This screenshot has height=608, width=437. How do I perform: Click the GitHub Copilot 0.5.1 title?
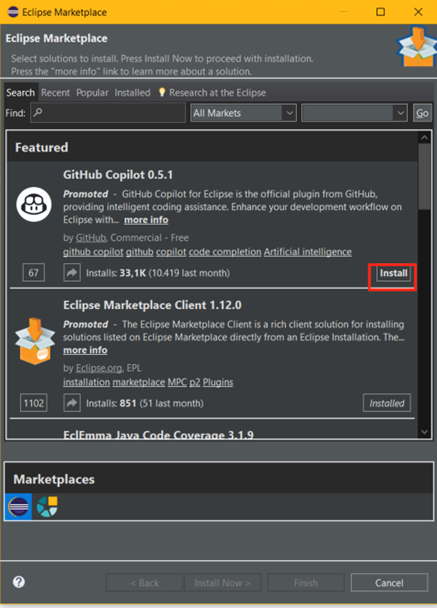118,175
